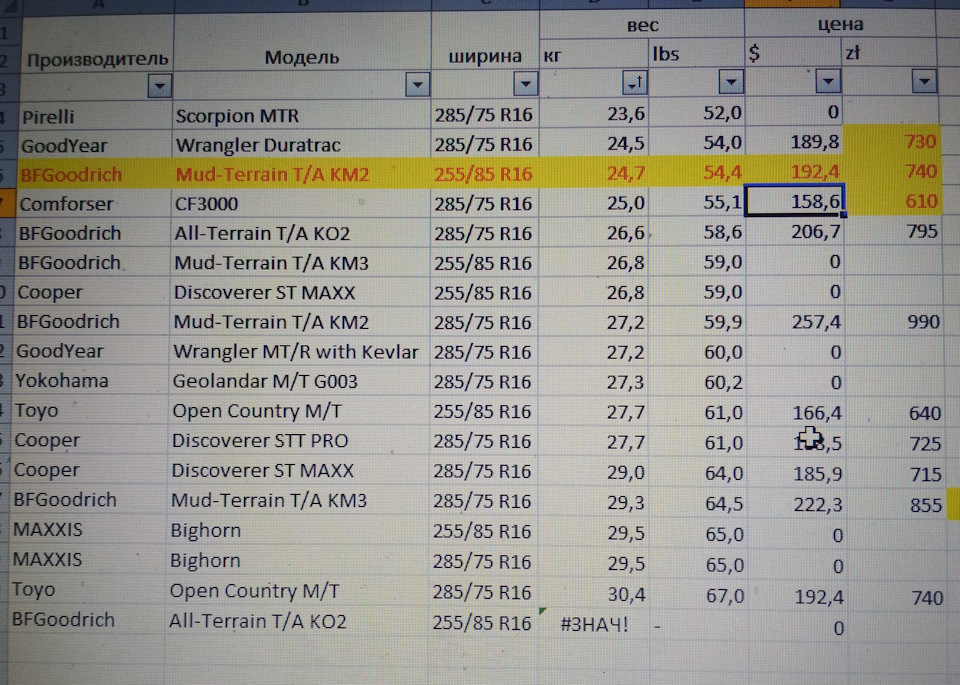The image size is (960, 685).
Task: Select the lbs subheader cell
Action: point(696,54)
